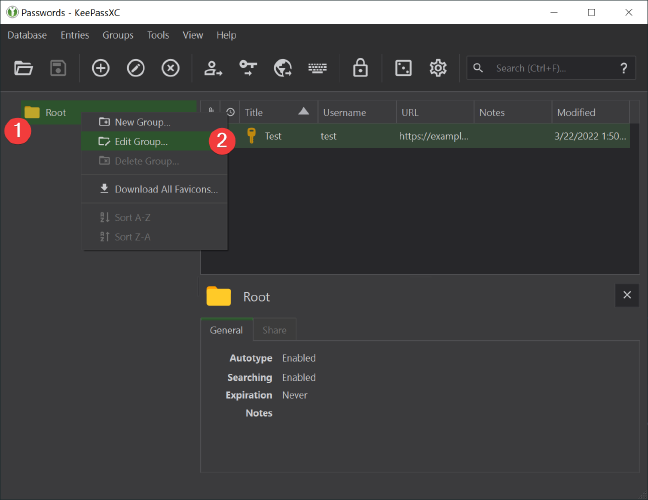
Task: Choose Edit Group... from the context menu
Action: [x=155, y=141]
